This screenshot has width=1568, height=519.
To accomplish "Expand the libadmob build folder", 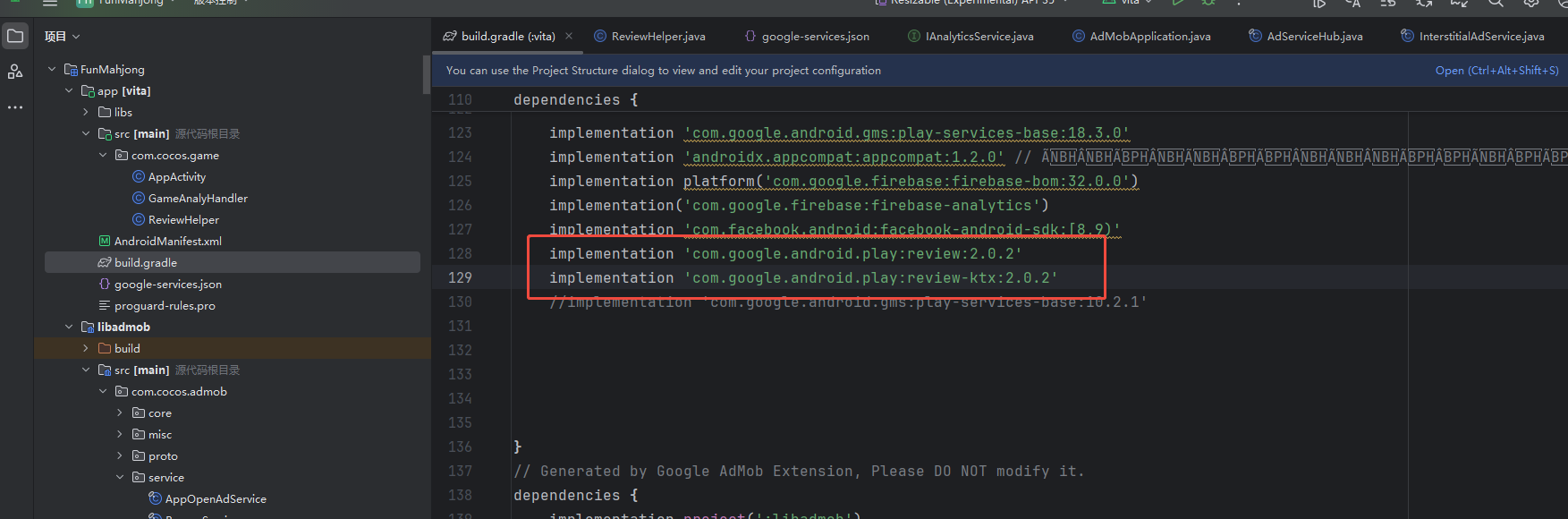I will pos(86,348).
